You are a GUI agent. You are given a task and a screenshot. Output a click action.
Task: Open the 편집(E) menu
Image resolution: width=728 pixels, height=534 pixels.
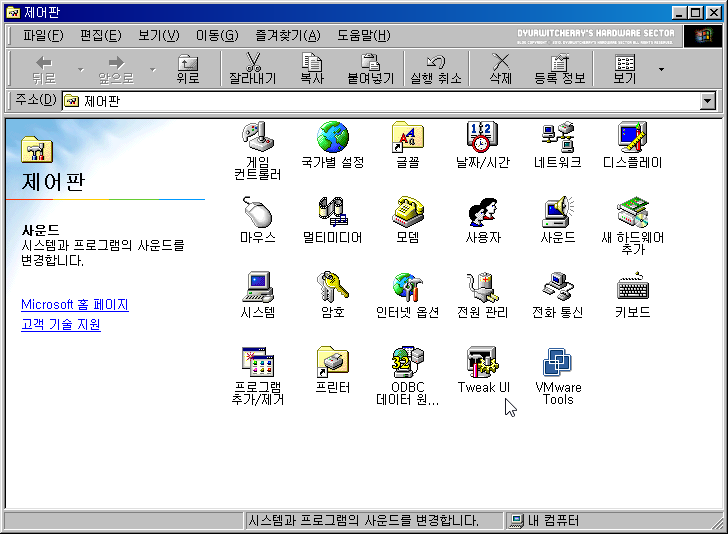pos(100,35)
